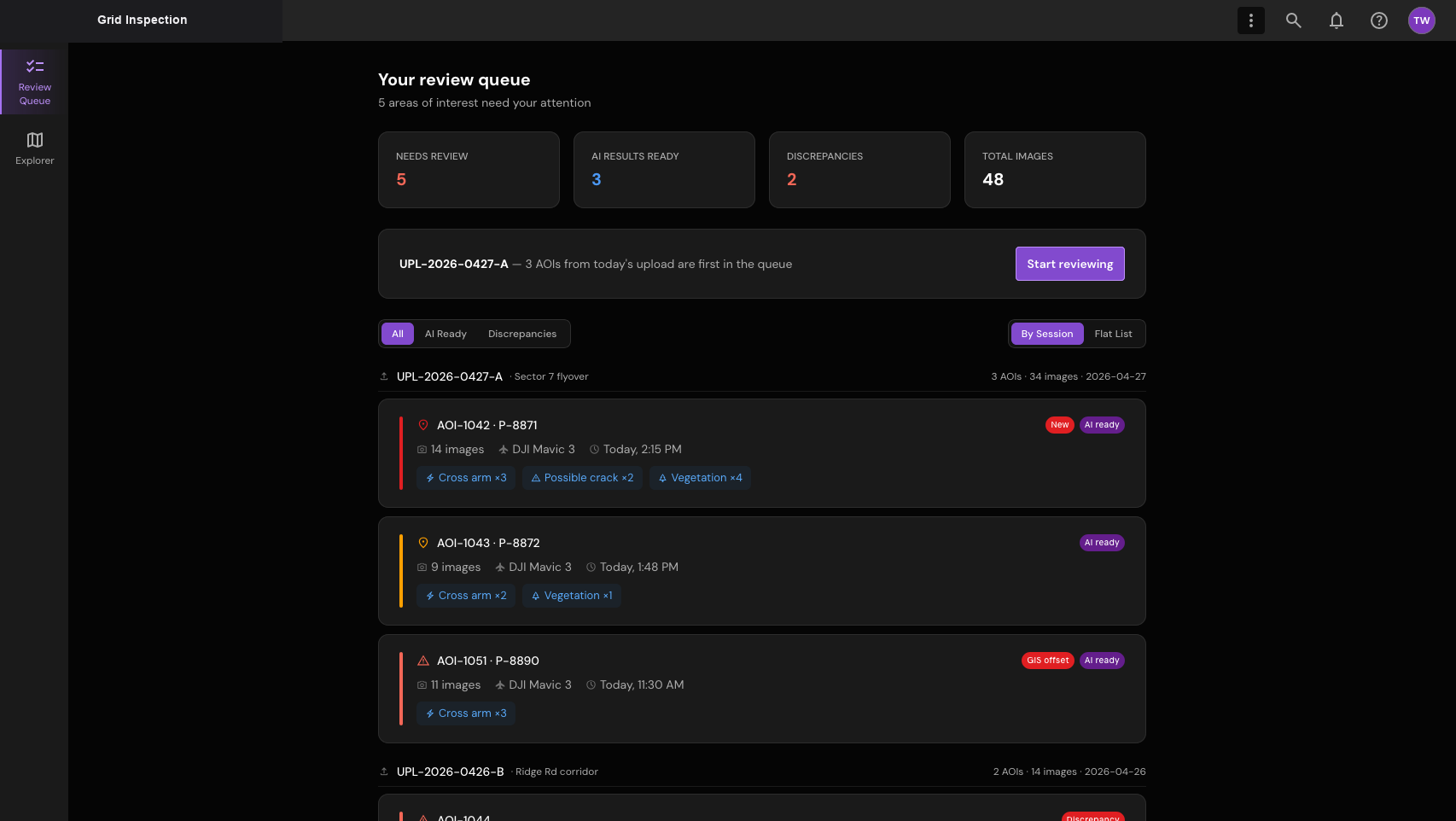Click the Cross arm ×3 tag on AOI-1051
The image size is (1456, 821).
point(466,713)
